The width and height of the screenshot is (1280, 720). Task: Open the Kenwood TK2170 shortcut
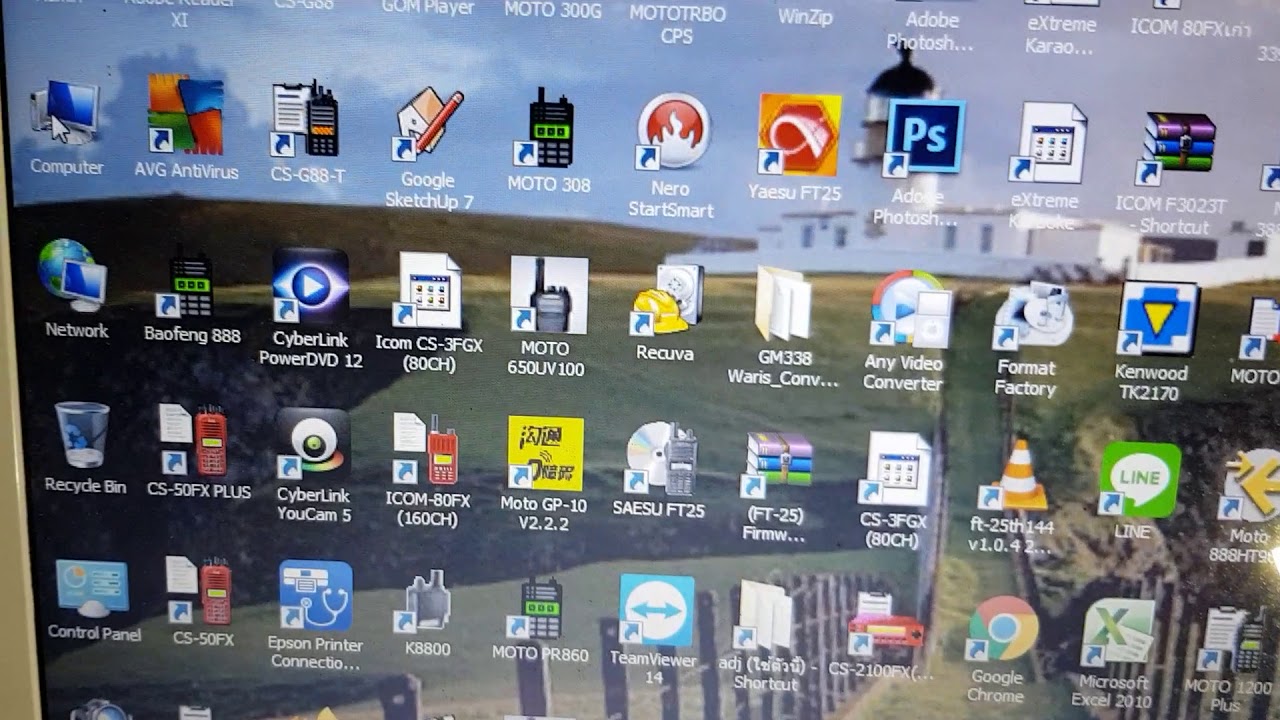coord(1157,319)
